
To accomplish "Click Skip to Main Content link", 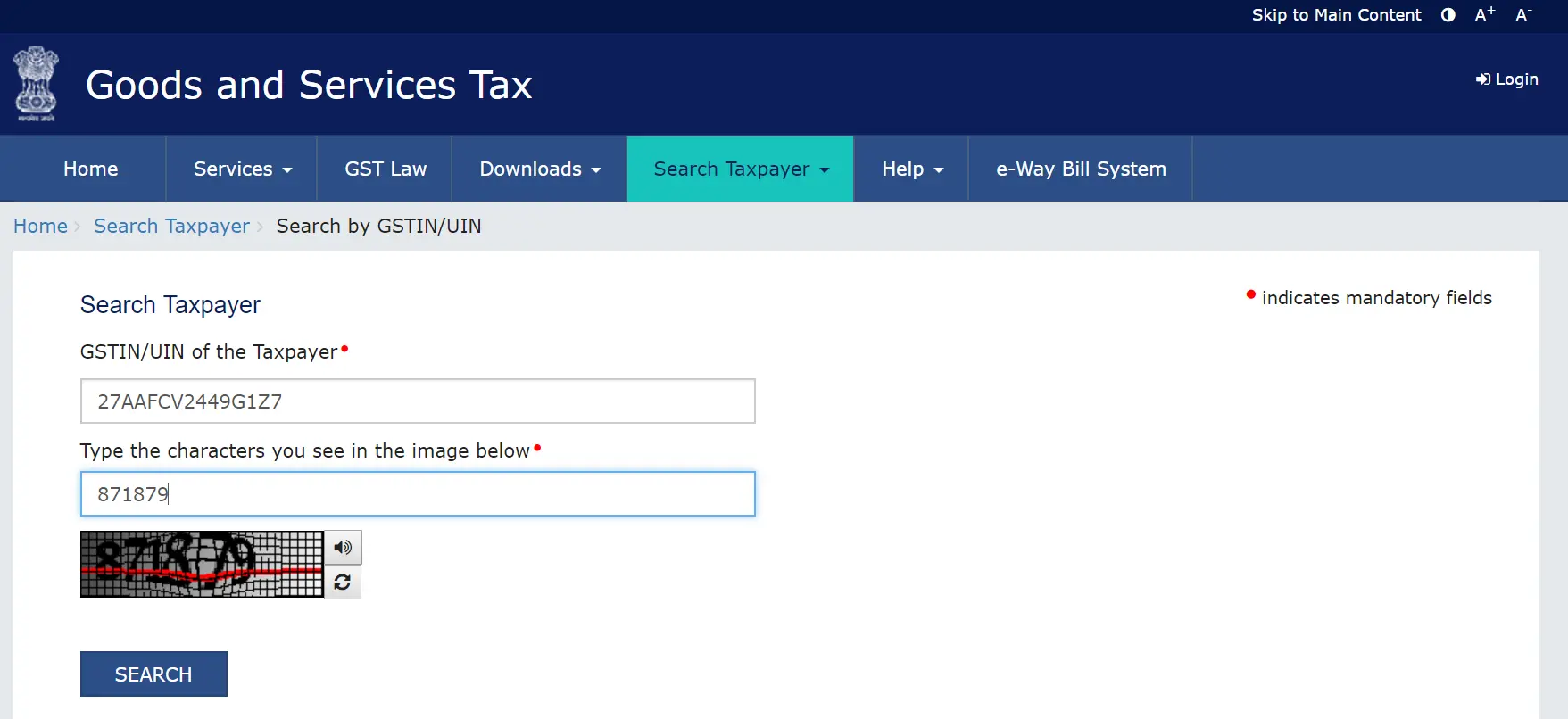I will [x=1336, y=15].
